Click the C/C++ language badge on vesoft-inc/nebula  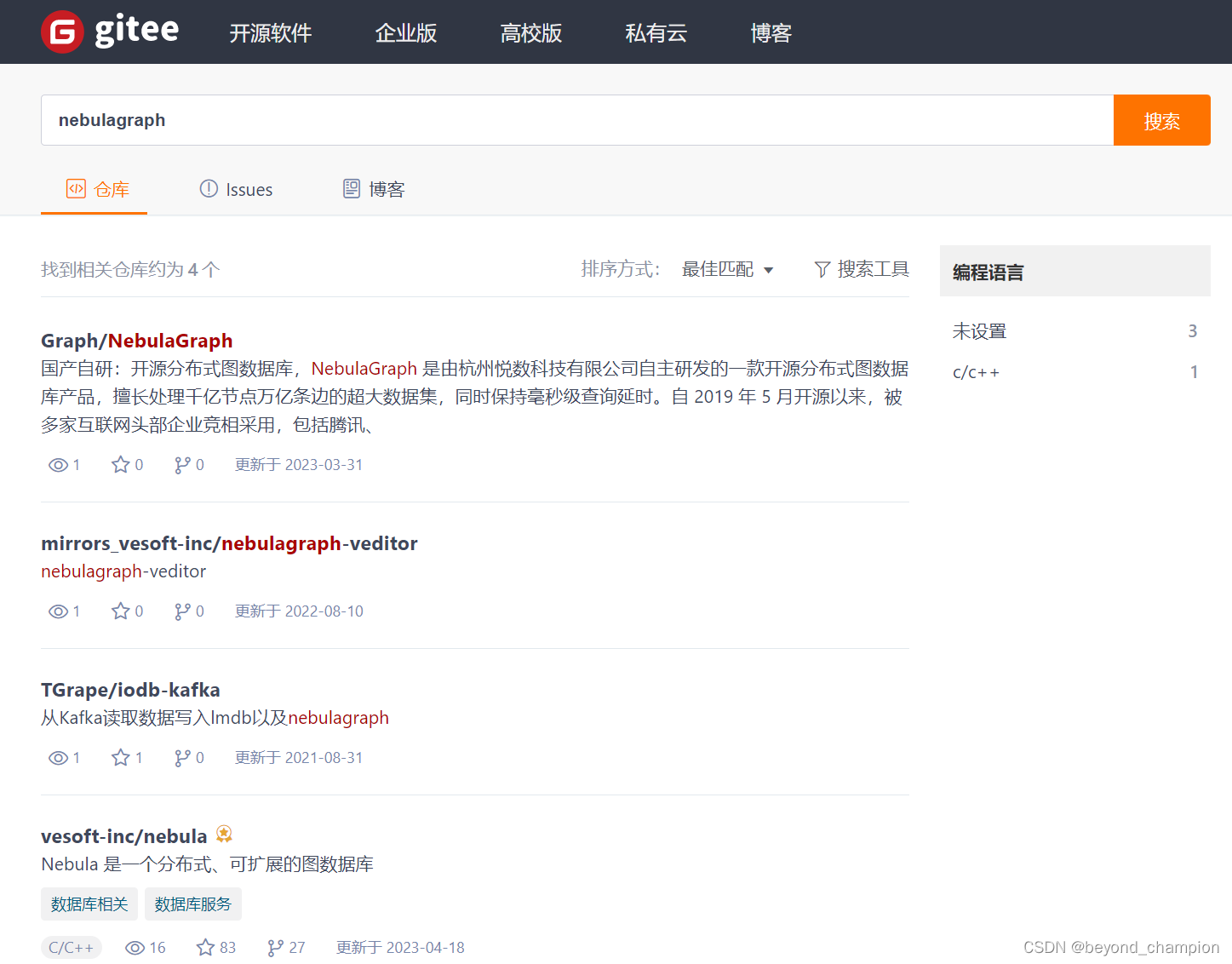[x=72, y=948]
